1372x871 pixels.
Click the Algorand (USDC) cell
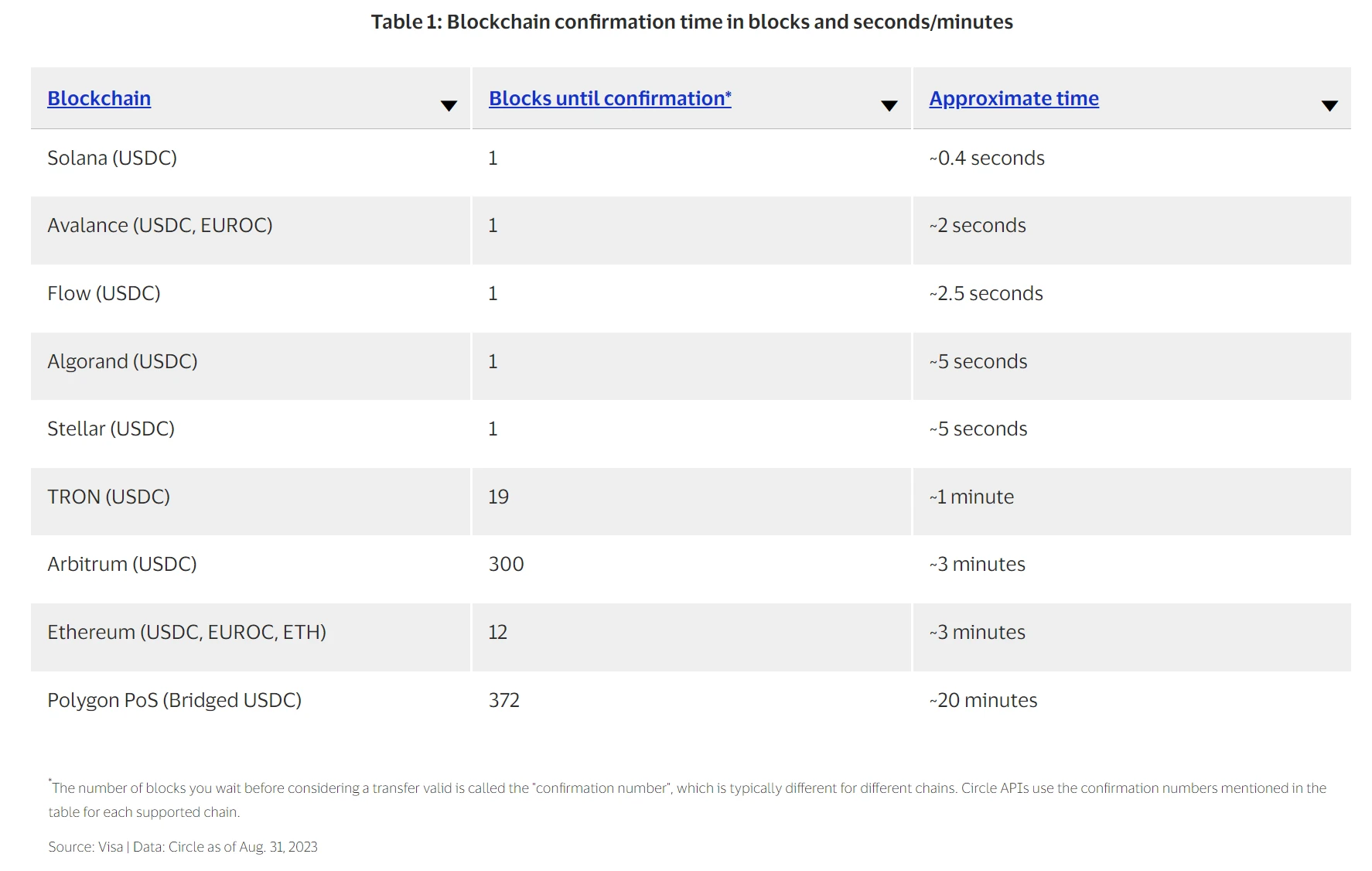pyautogui.click(x=122, y=362)
